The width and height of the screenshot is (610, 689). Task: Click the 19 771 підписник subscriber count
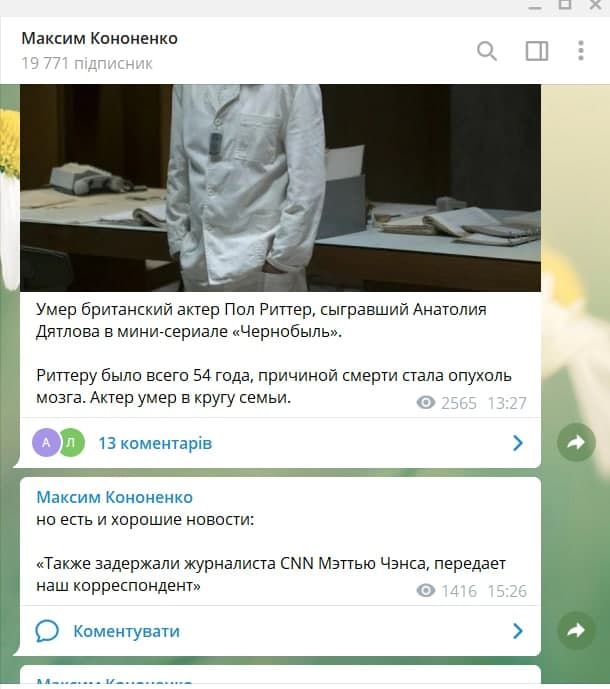pos(87,63)
